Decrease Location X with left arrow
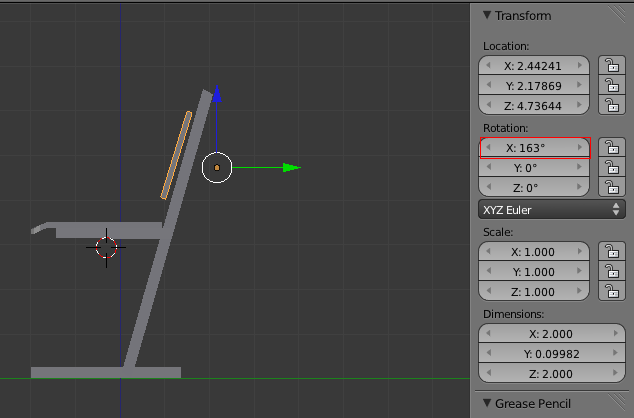Screen dimensions: 634x418 pyautogui.click(x=488, y=65)
